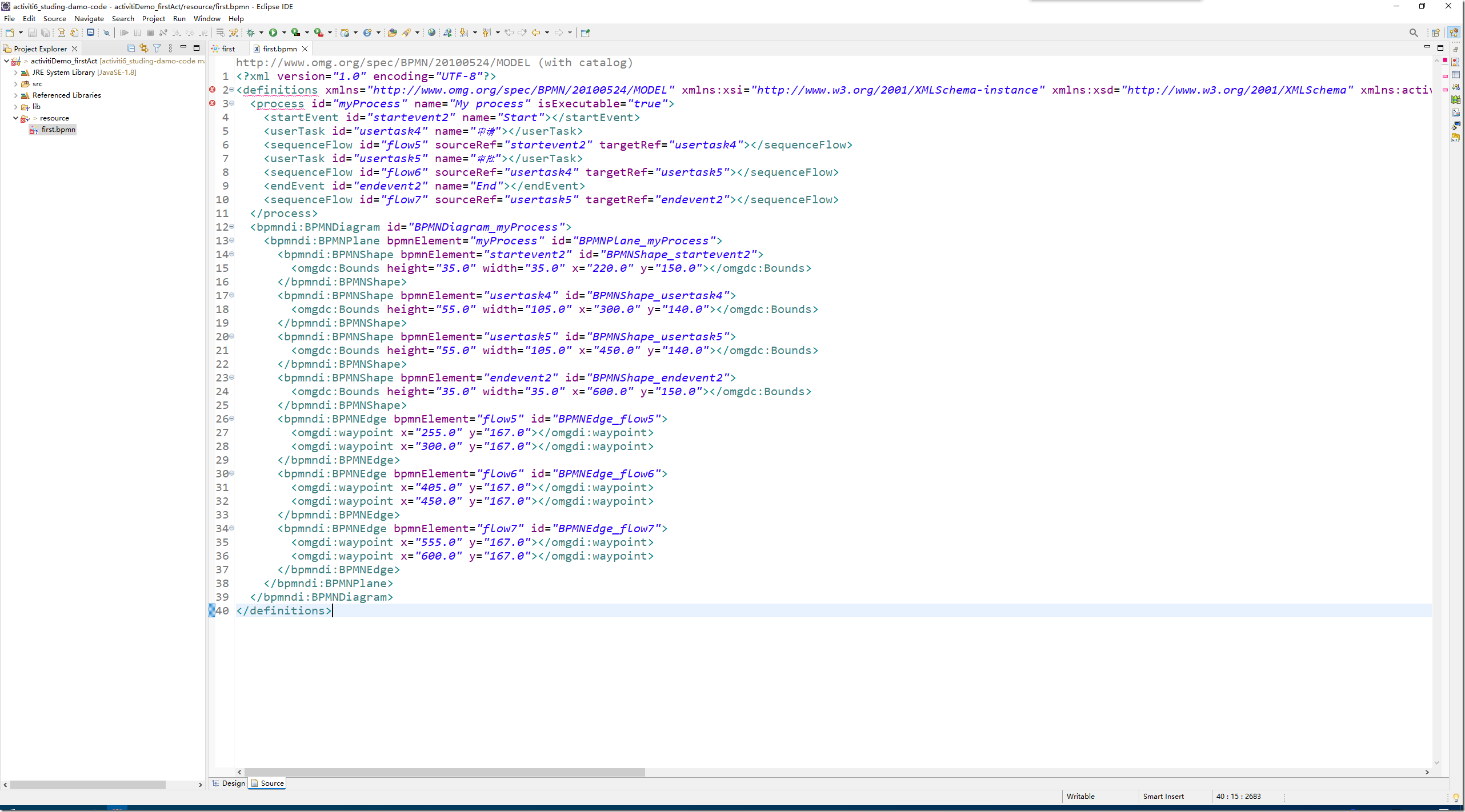Open Project Explorer View Menu

170,49
